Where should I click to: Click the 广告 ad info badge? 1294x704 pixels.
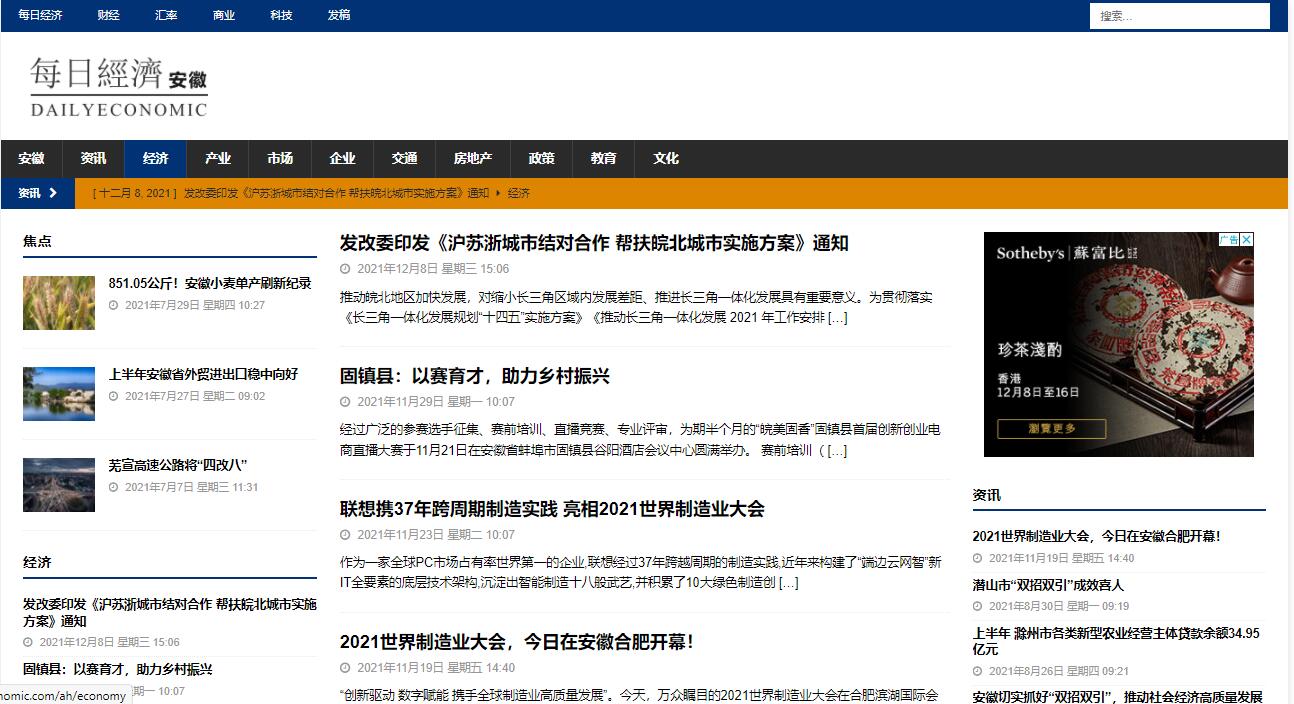(x=1229, y=239)
